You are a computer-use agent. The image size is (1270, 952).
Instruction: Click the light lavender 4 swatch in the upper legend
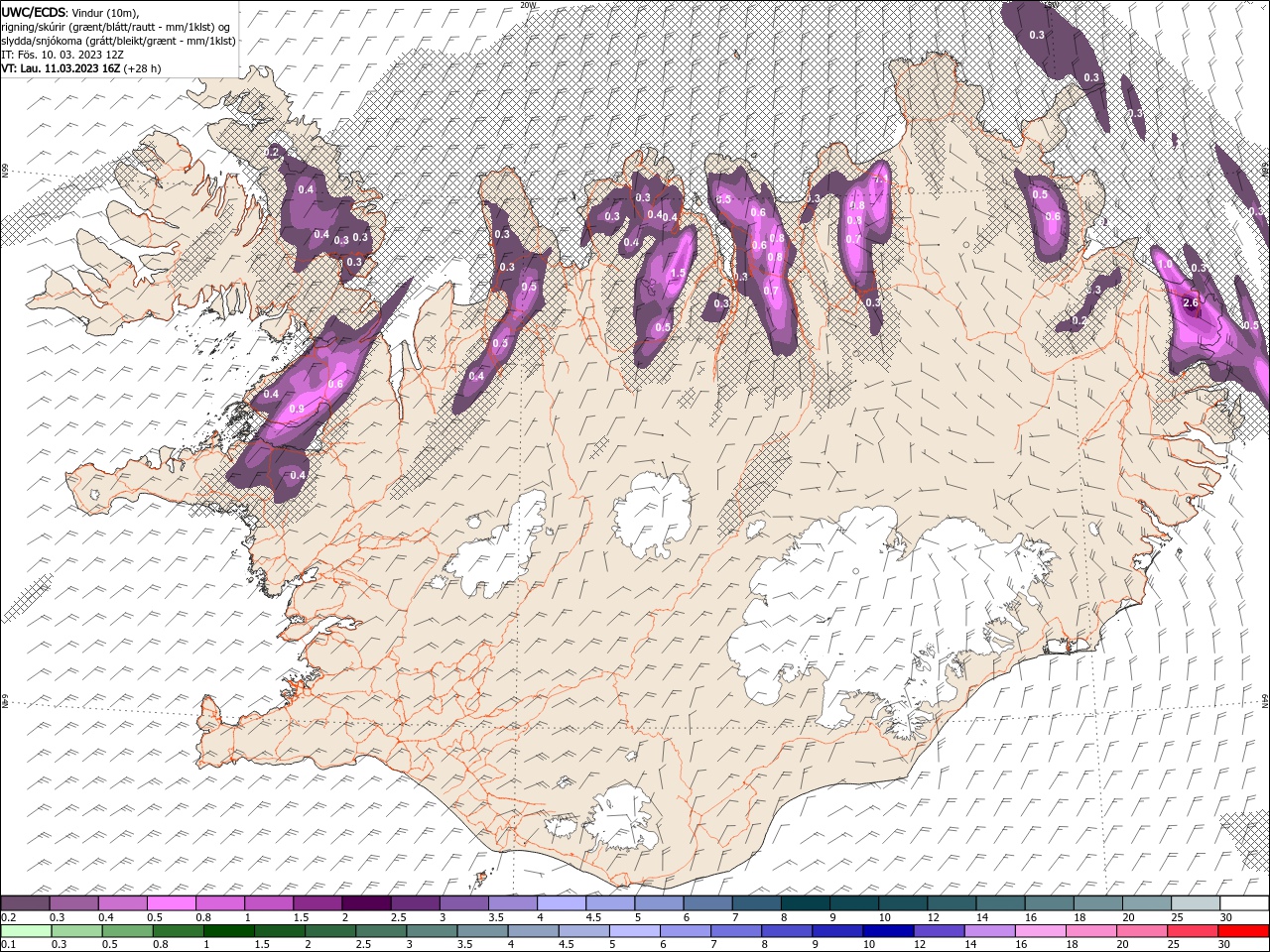[562, 903]
